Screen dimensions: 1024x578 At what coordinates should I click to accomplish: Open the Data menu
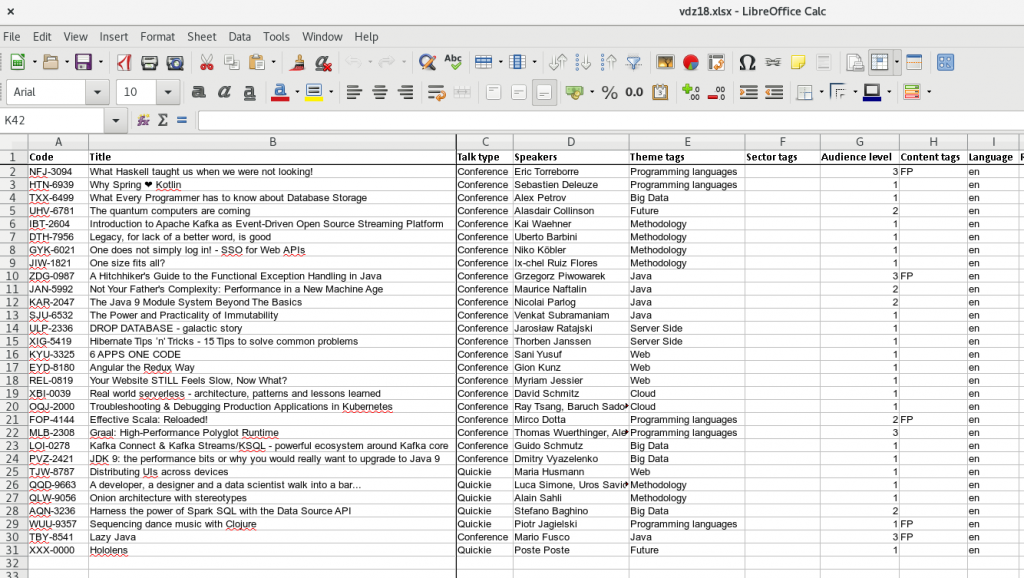click(240, 36)
